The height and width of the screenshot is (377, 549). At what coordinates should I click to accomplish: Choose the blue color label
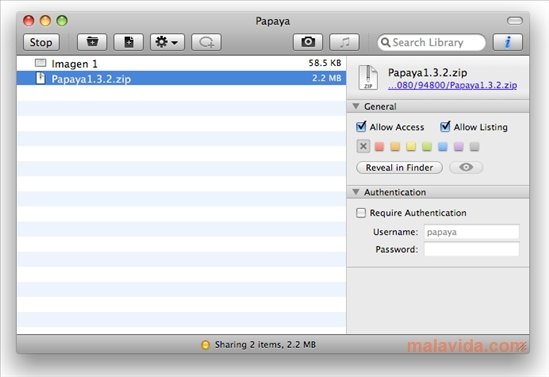click(443, 147)
